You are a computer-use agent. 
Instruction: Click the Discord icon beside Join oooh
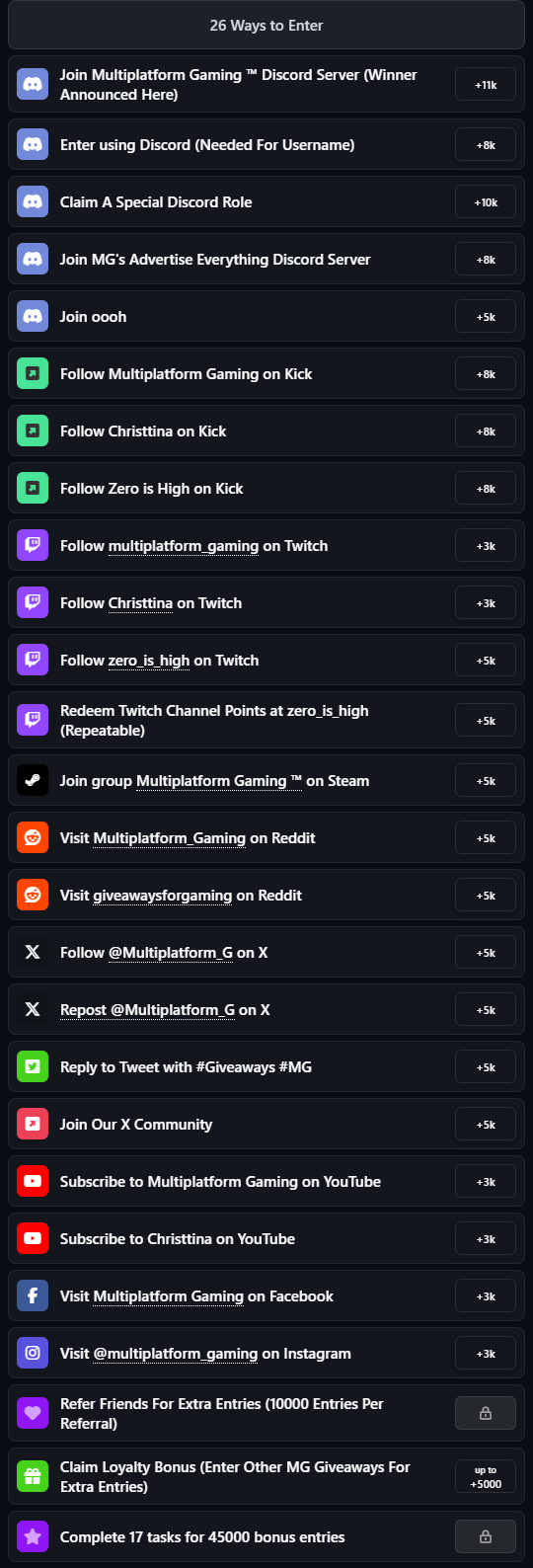point(33,317)
